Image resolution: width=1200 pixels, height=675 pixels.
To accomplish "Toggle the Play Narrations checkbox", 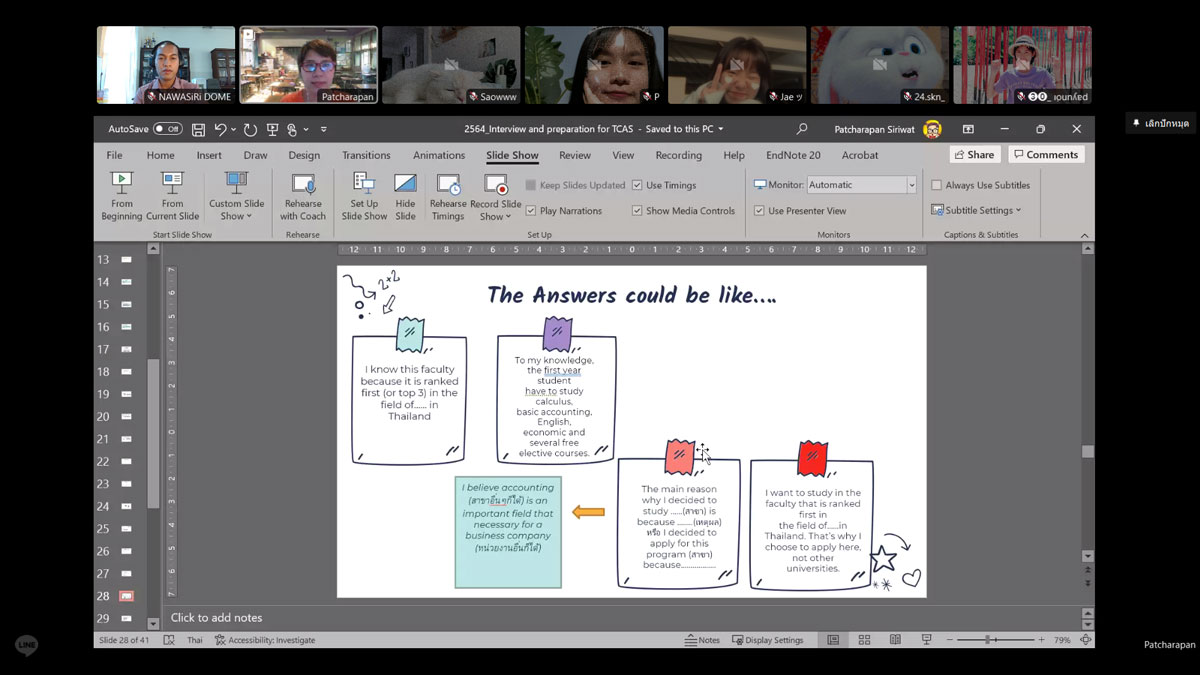I will (531, 211).
